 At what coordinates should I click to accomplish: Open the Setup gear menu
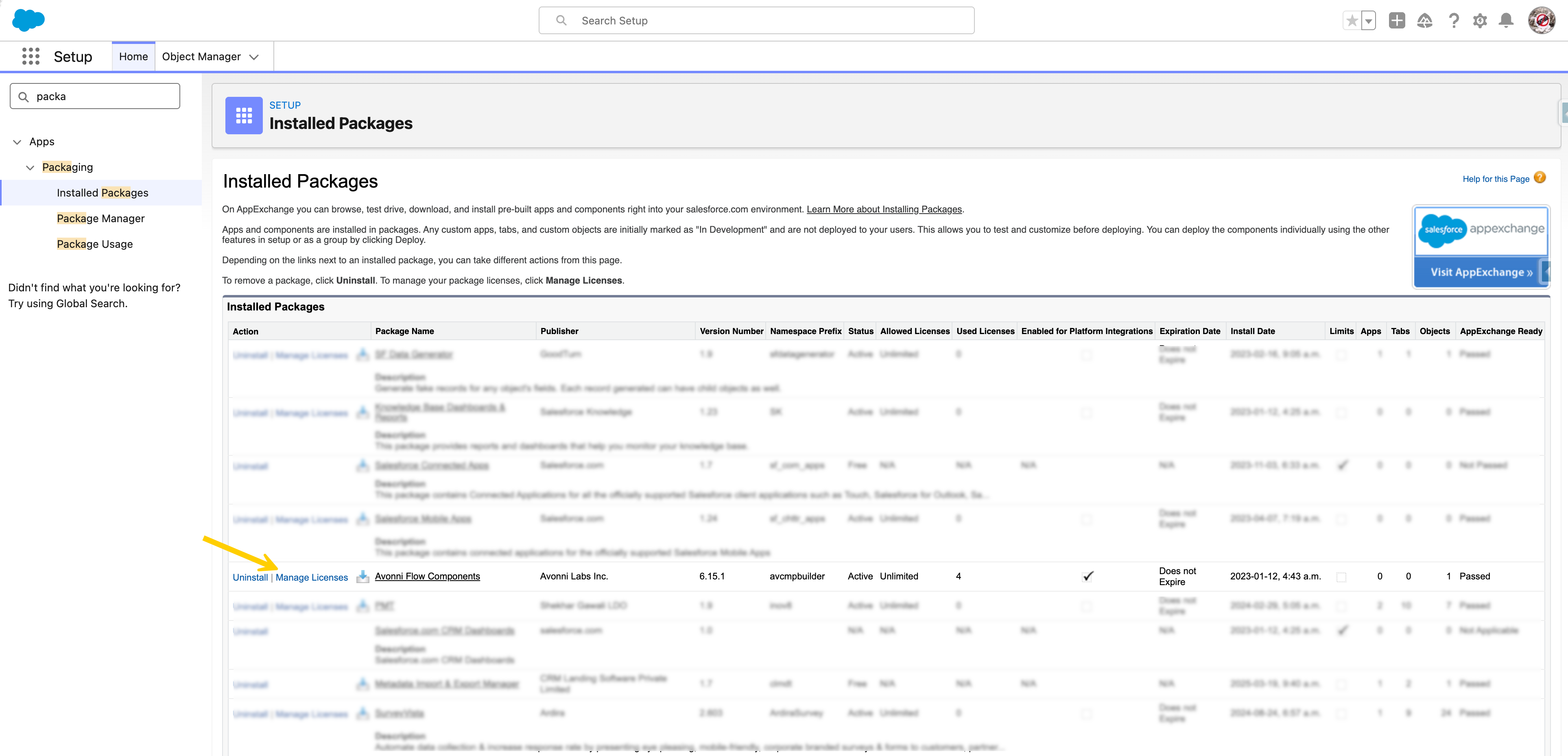[1480, 21]
